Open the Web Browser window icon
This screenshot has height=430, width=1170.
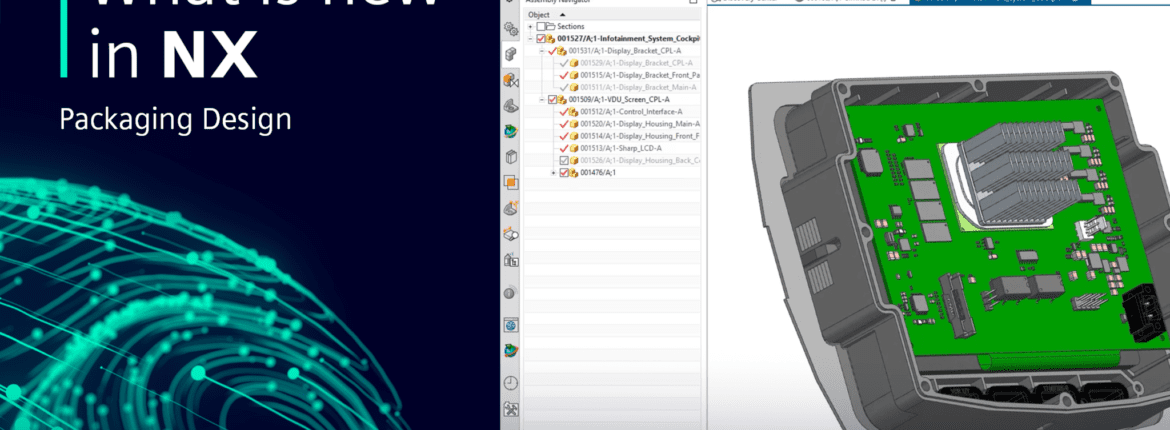(510, 325)
